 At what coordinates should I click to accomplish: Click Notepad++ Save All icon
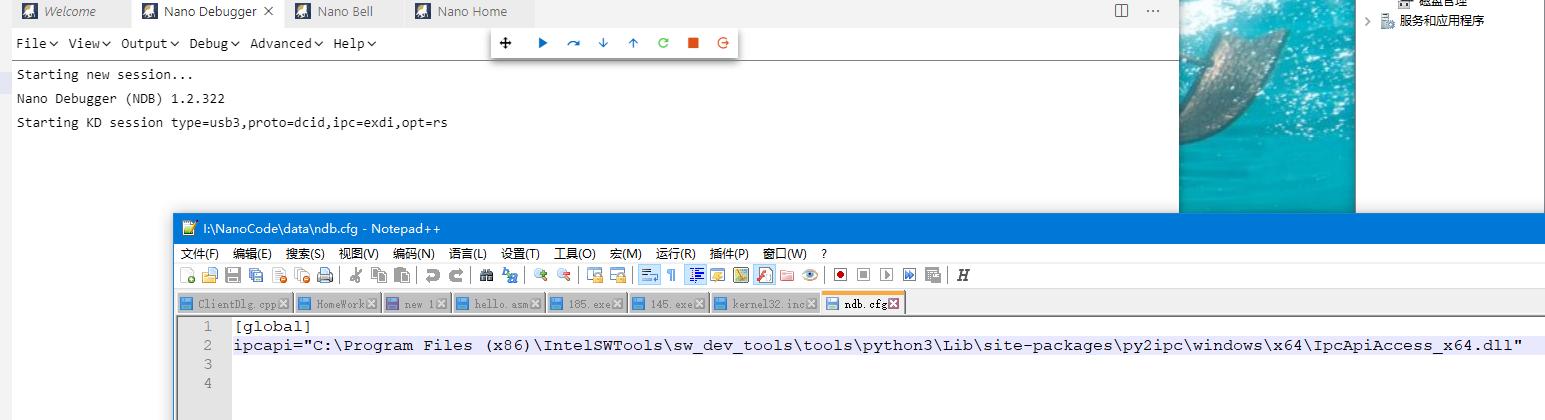[256, 275]
